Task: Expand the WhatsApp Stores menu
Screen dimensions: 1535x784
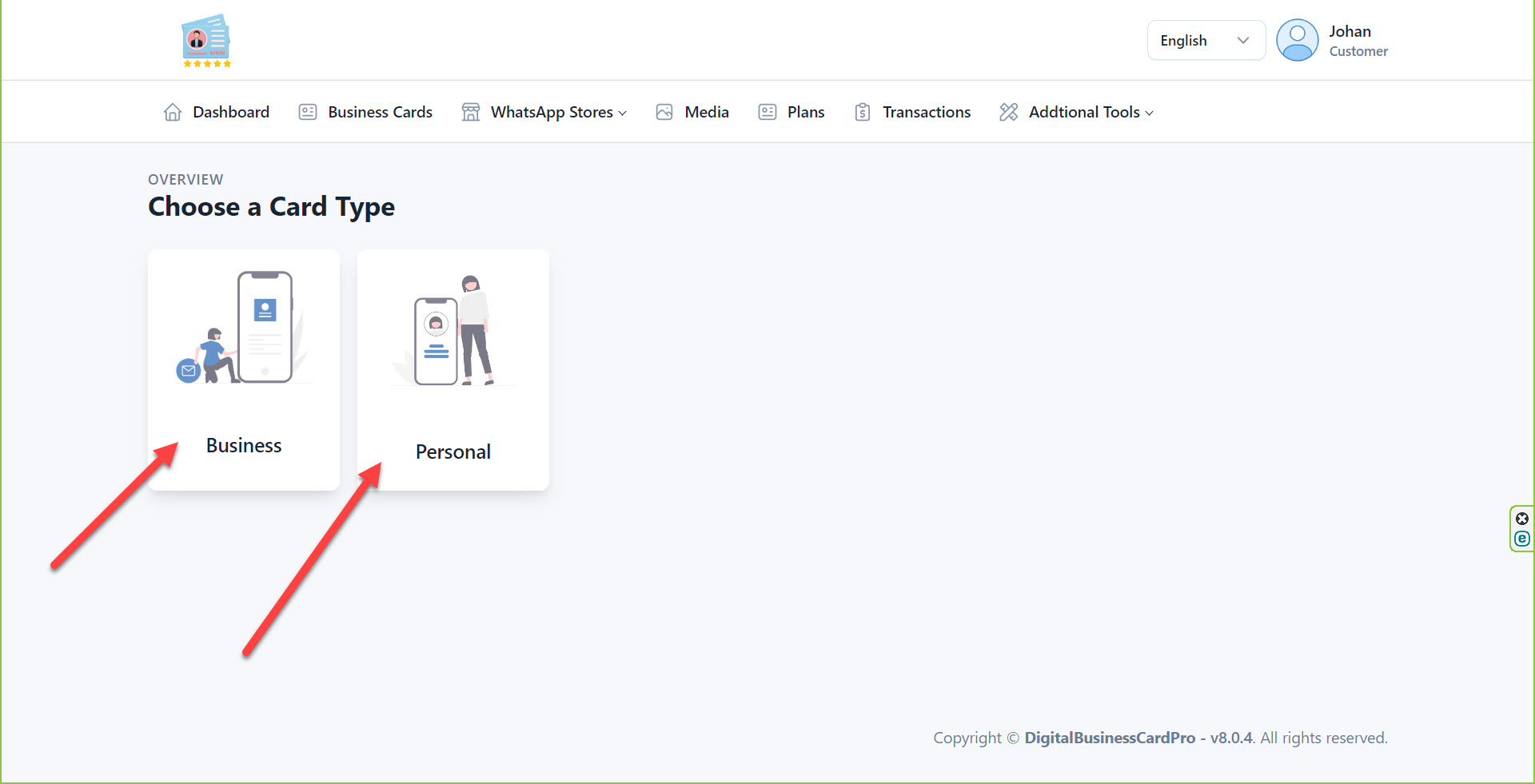Action: (558, 112)
